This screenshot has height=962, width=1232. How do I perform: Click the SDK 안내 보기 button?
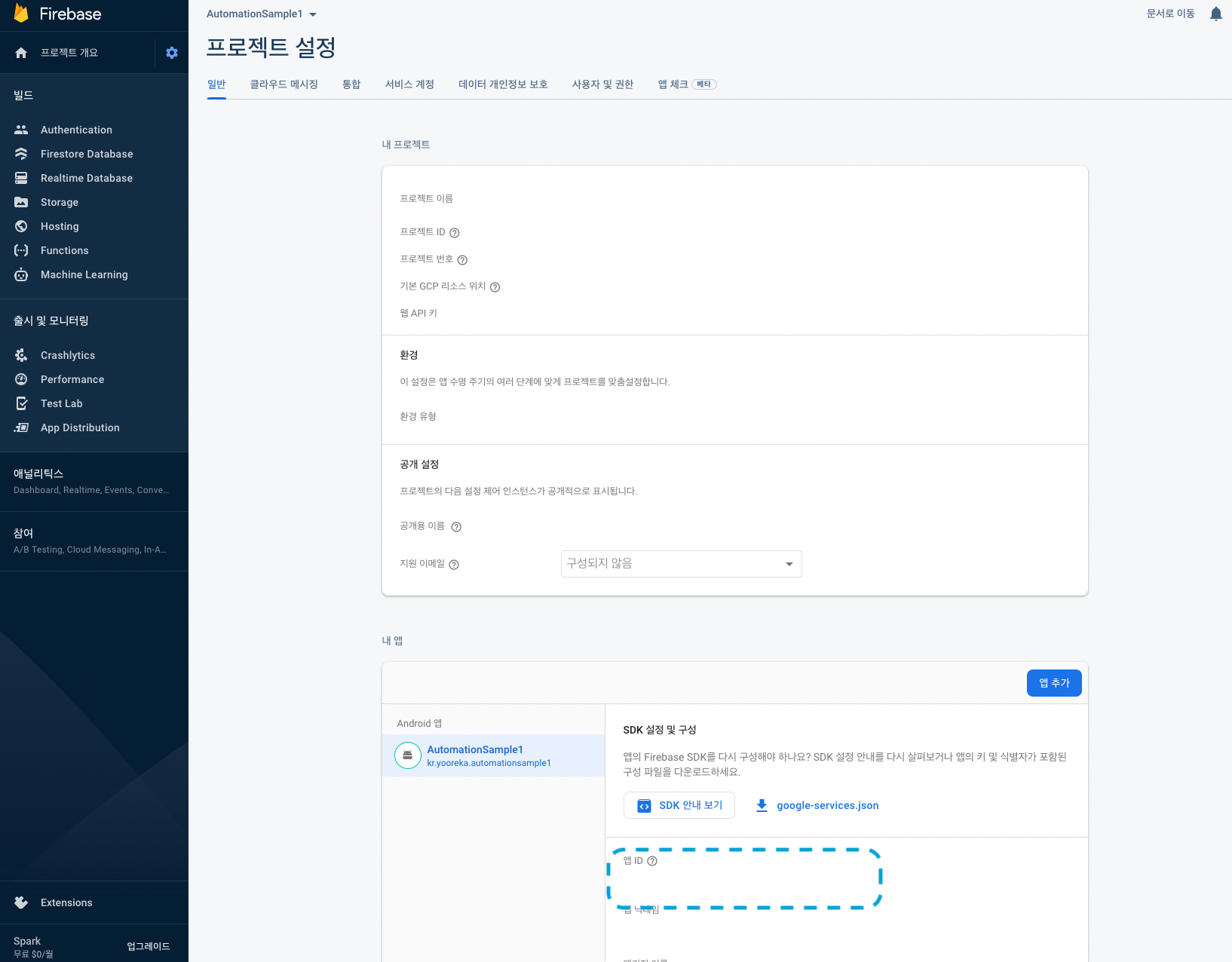[x=679, y=805]
